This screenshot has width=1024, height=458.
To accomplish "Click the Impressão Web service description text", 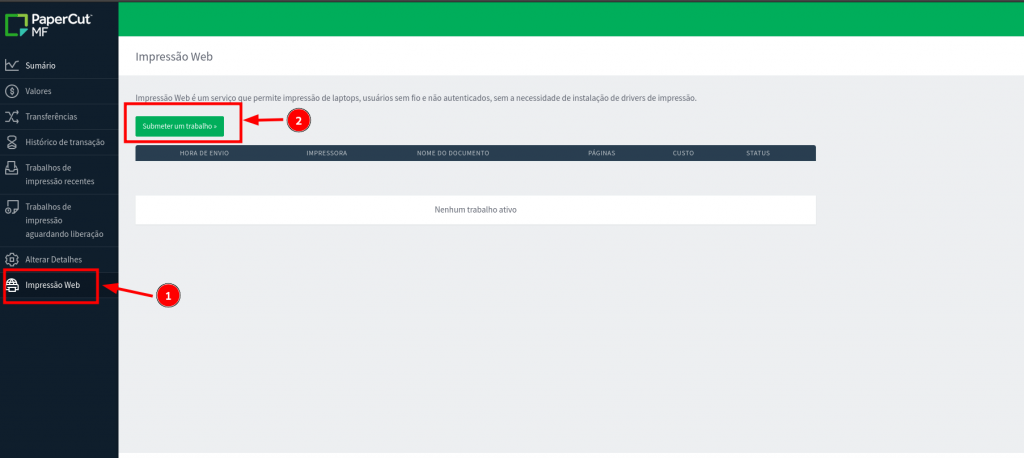I will pos(416,98).
